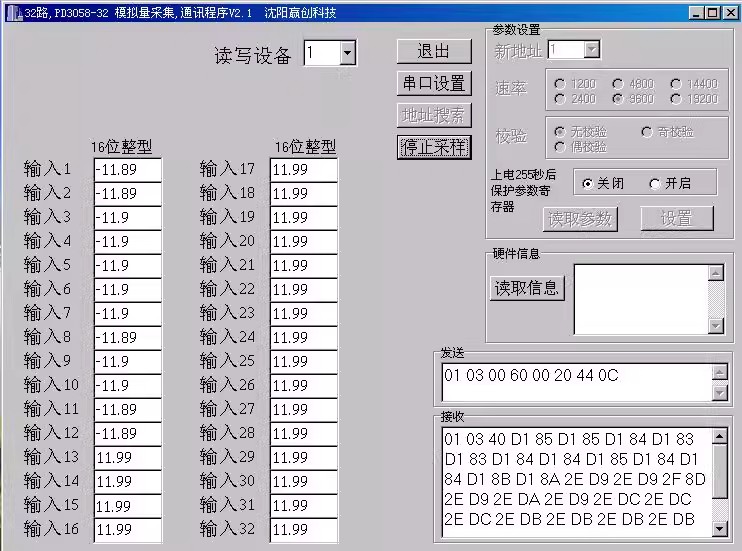Viewport: 742px width, 551px height.
Task: Minimize the window
Action: (x=697, y=13)
